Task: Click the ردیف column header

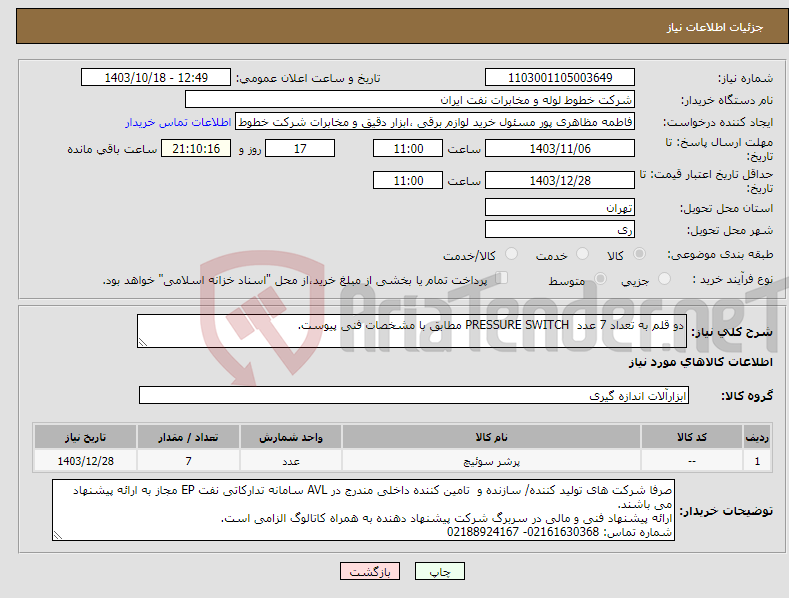Action: pyautogui.click(x=757, y=437)
